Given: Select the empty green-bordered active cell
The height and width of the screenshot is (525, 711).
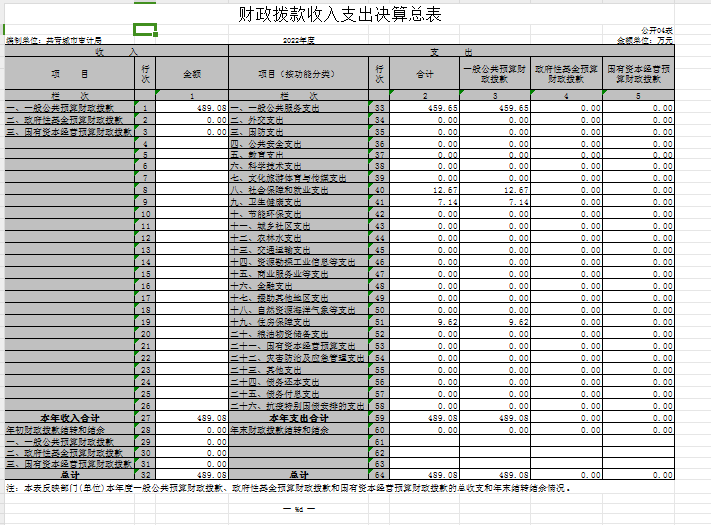Looking at the screenshot, I should (145, 30).
